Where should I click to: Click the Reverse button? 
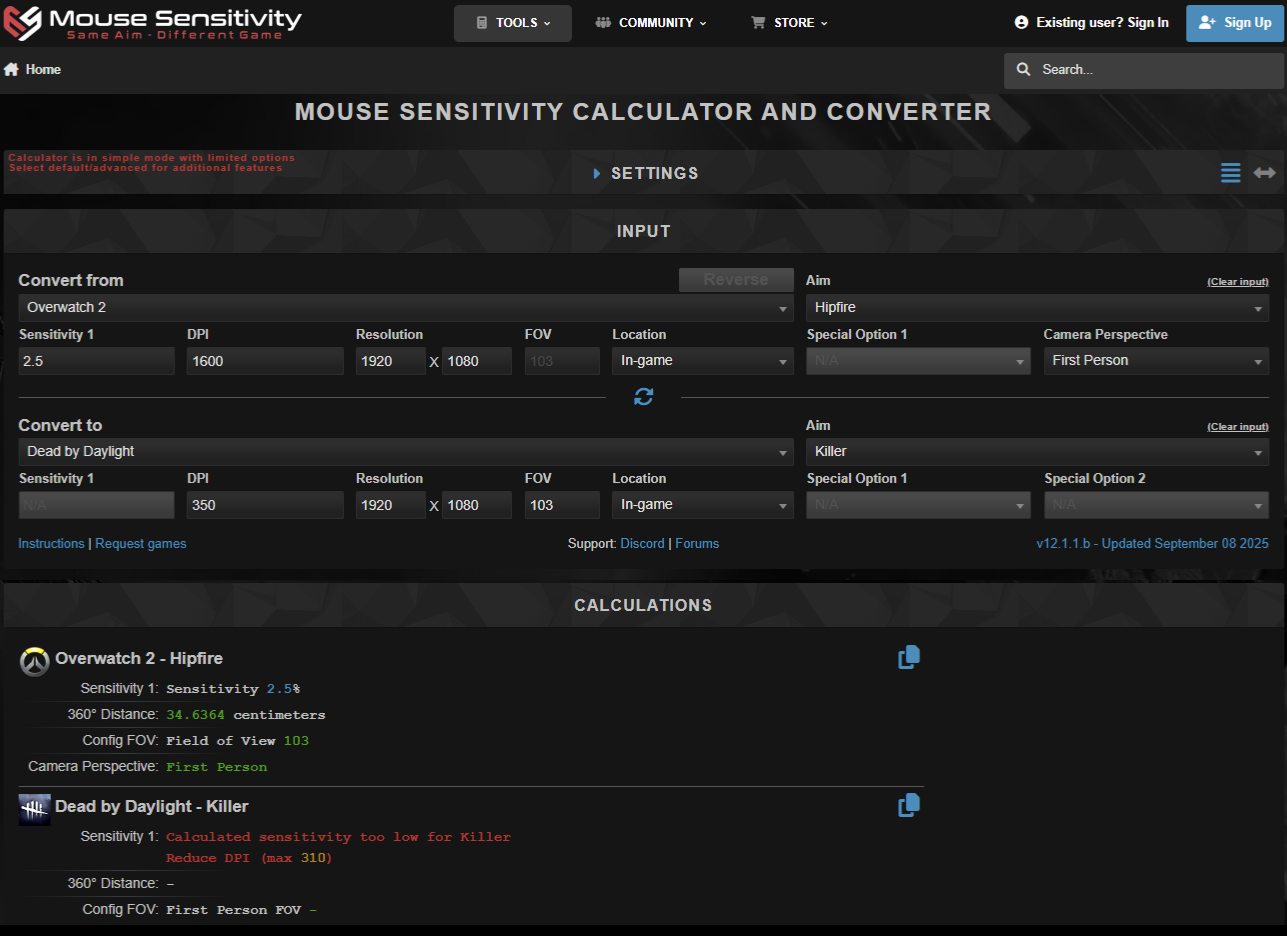coord(736,280)
